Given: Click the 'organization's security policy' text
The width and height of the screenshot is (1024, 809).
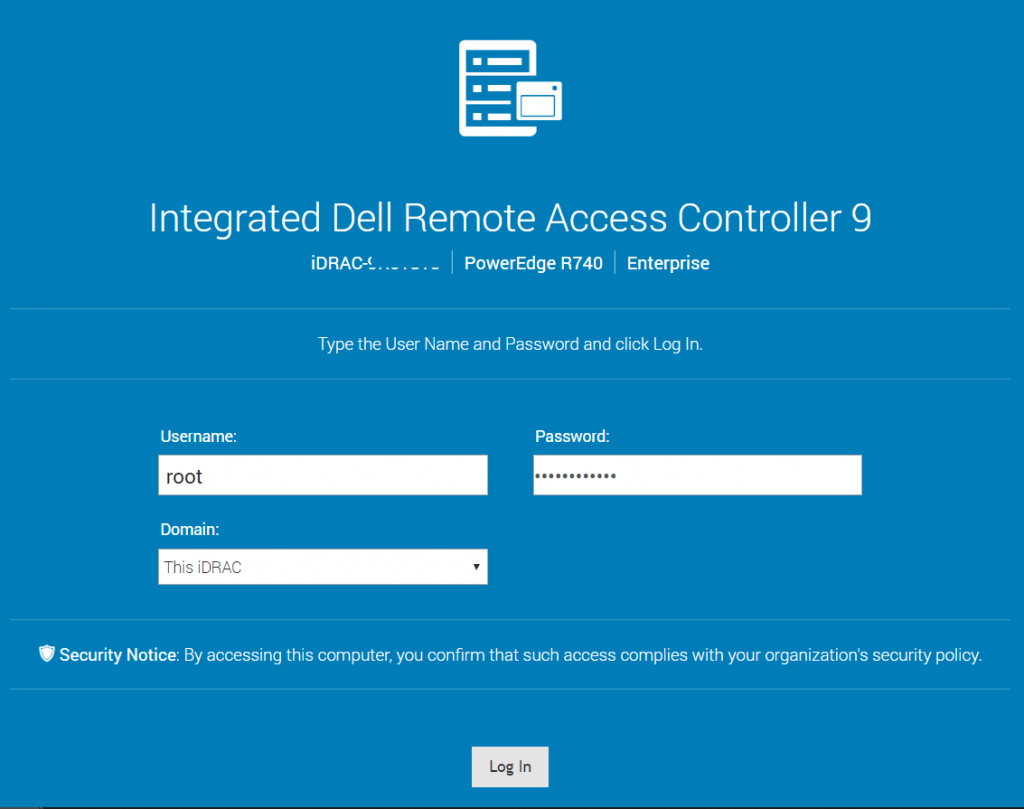Looking at the screenshot, I should [x=872, y=656].
